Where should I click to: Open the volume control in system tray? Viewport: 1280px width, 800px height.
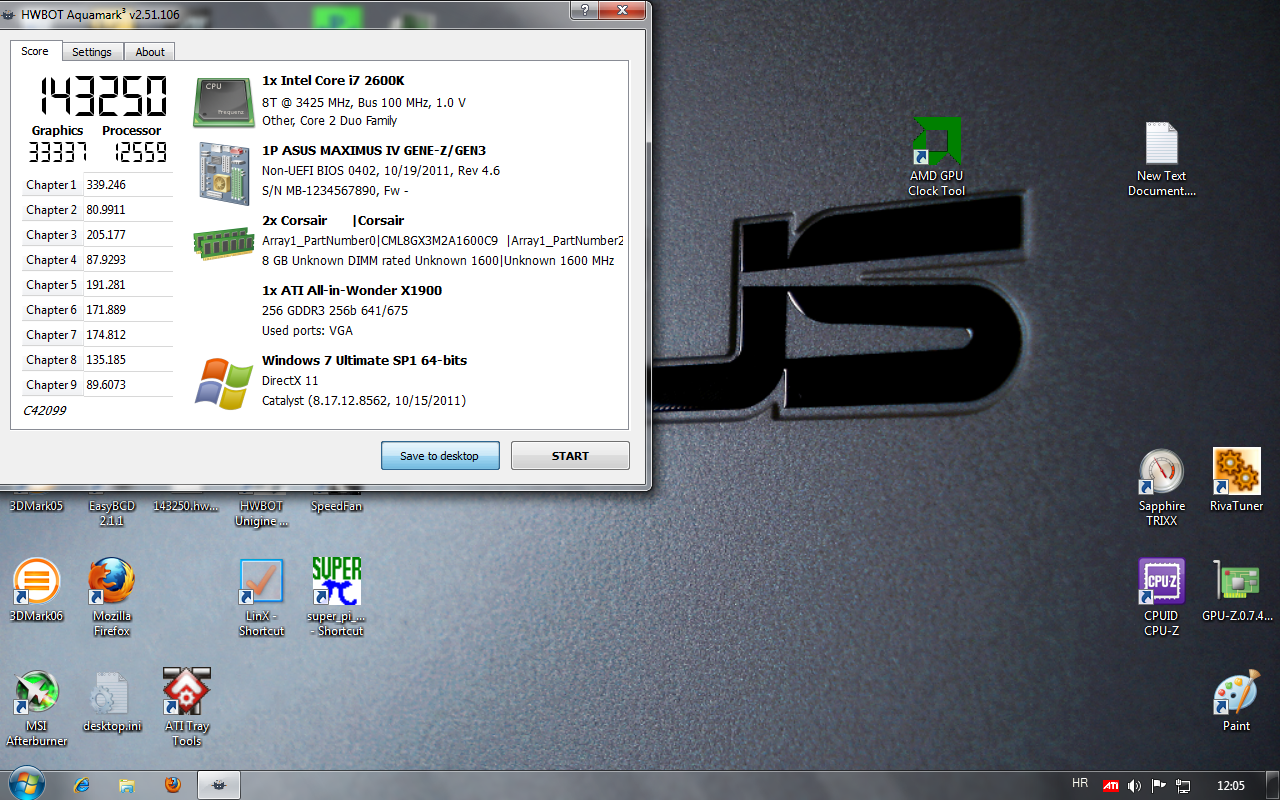[x=1134, y=785]
